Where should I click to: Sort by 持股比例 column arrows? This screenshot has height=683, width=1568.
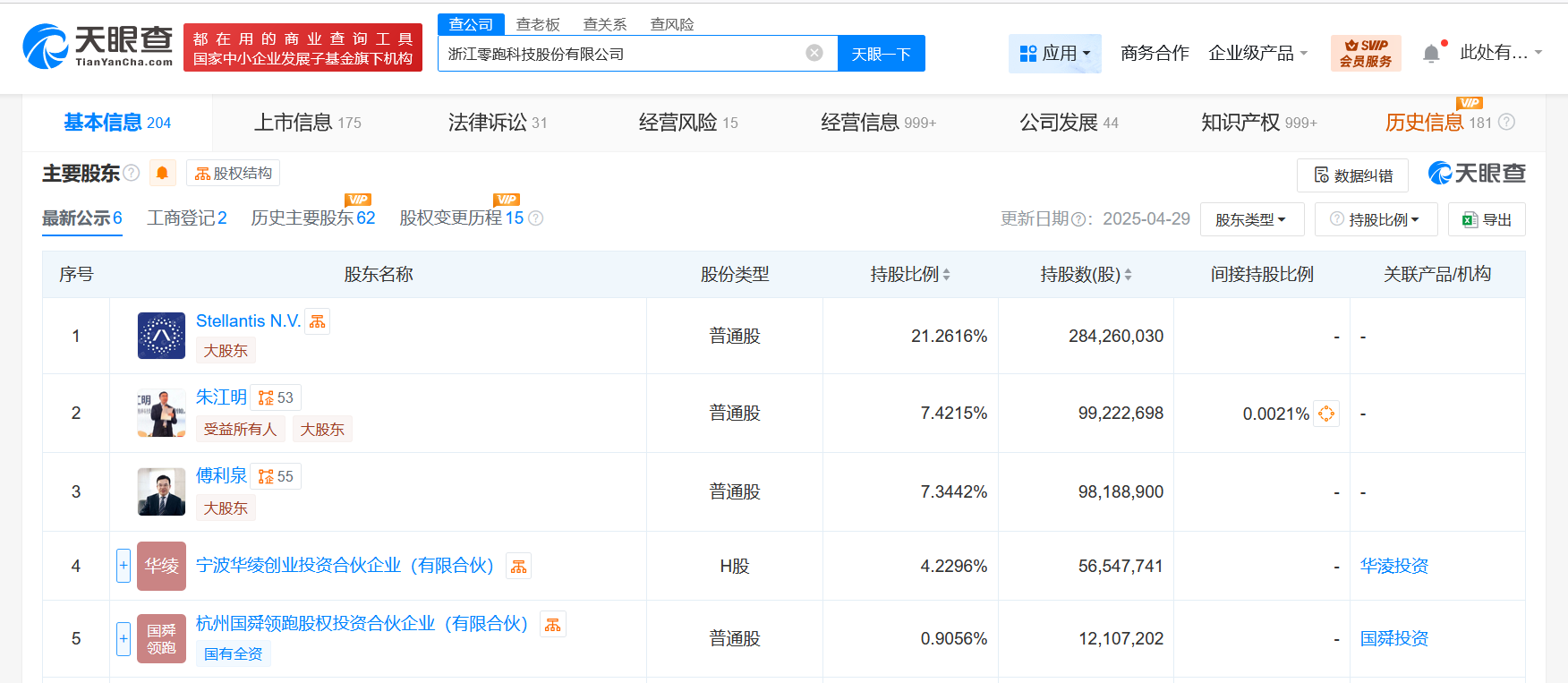click(946, 275)
